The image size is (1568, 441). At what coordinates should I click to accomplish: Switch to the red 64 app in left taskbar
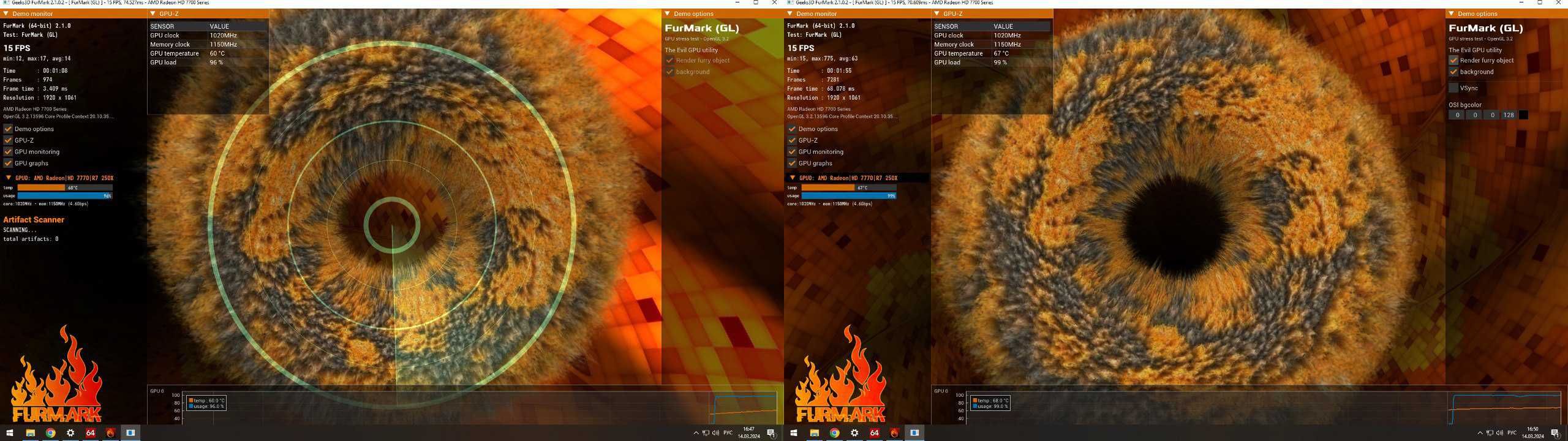click(x=90, y=432)
